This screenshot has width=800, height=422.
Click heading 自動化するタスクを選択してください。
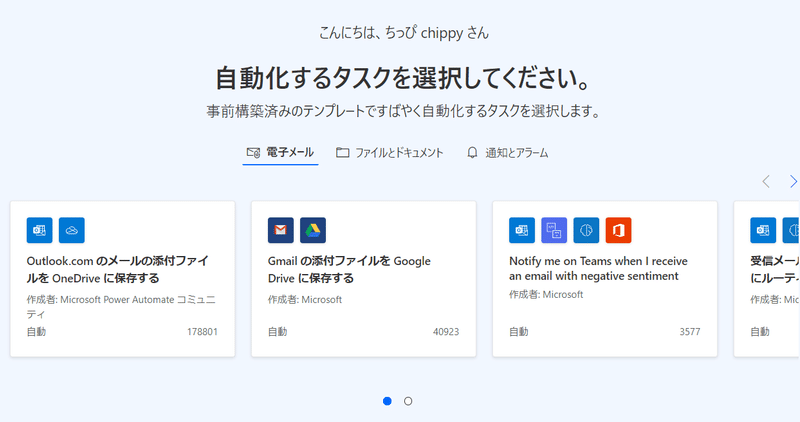coord(403,78)
